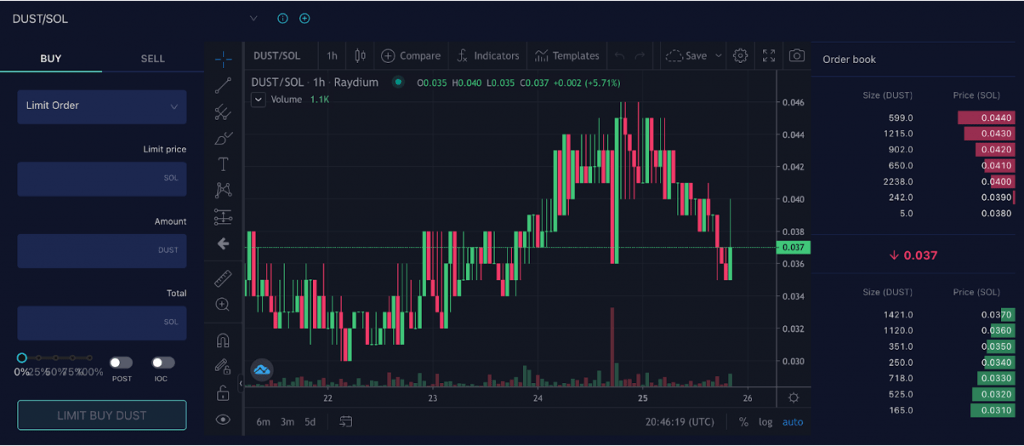The width and height of the screenshot is (1024, 446).
Task: Collapse the Volume indicator legend
Action: 258,99
